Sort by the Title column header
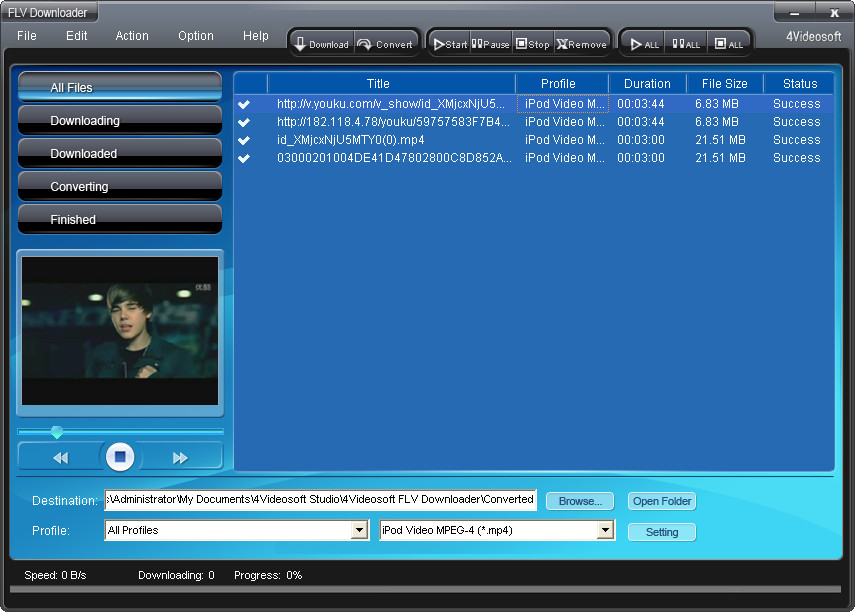 [x=392, y=84]
